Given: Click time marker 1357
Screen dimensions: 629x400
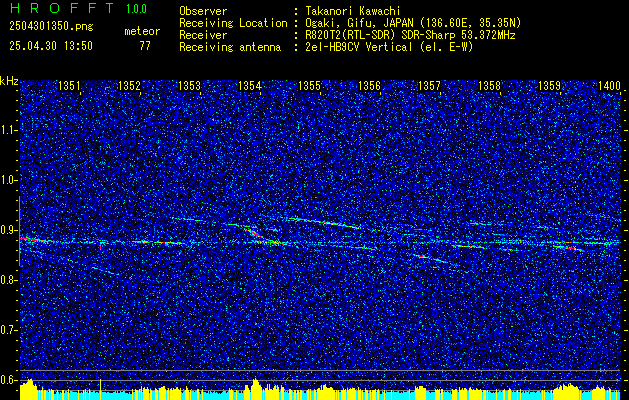Looking at the screenshot, I should click(x=429, y=86).
